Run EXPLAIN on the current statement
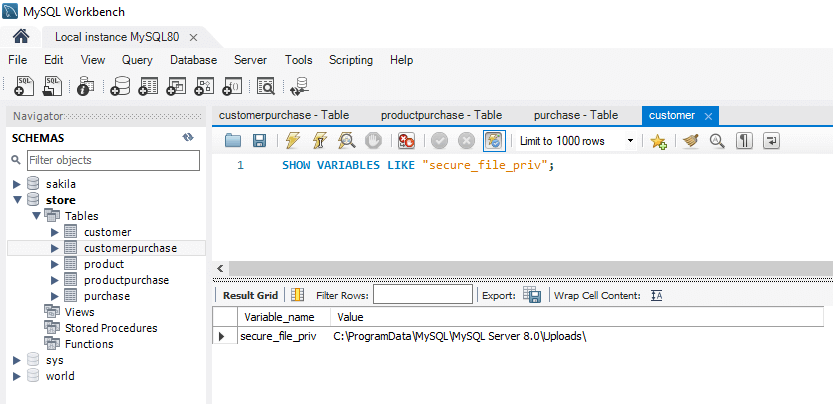 click(x=347, y=141)
